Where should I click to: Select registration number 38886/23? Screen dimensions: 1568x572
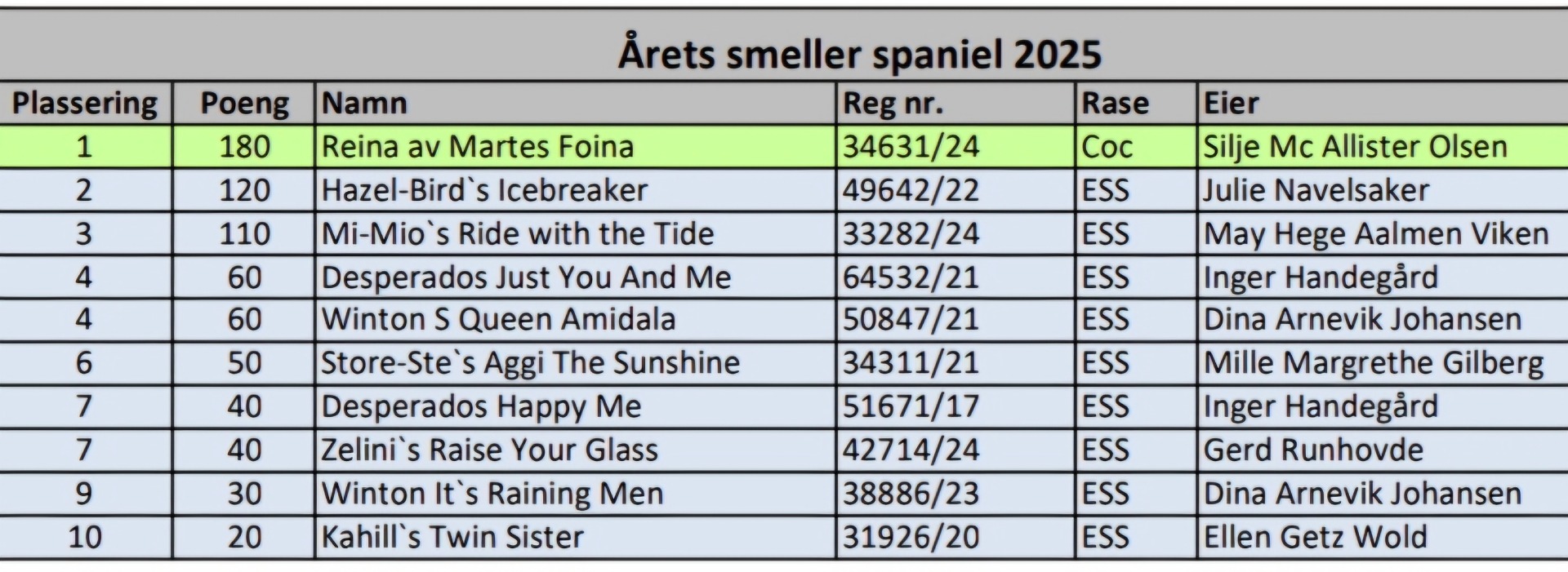click(911, 494)
